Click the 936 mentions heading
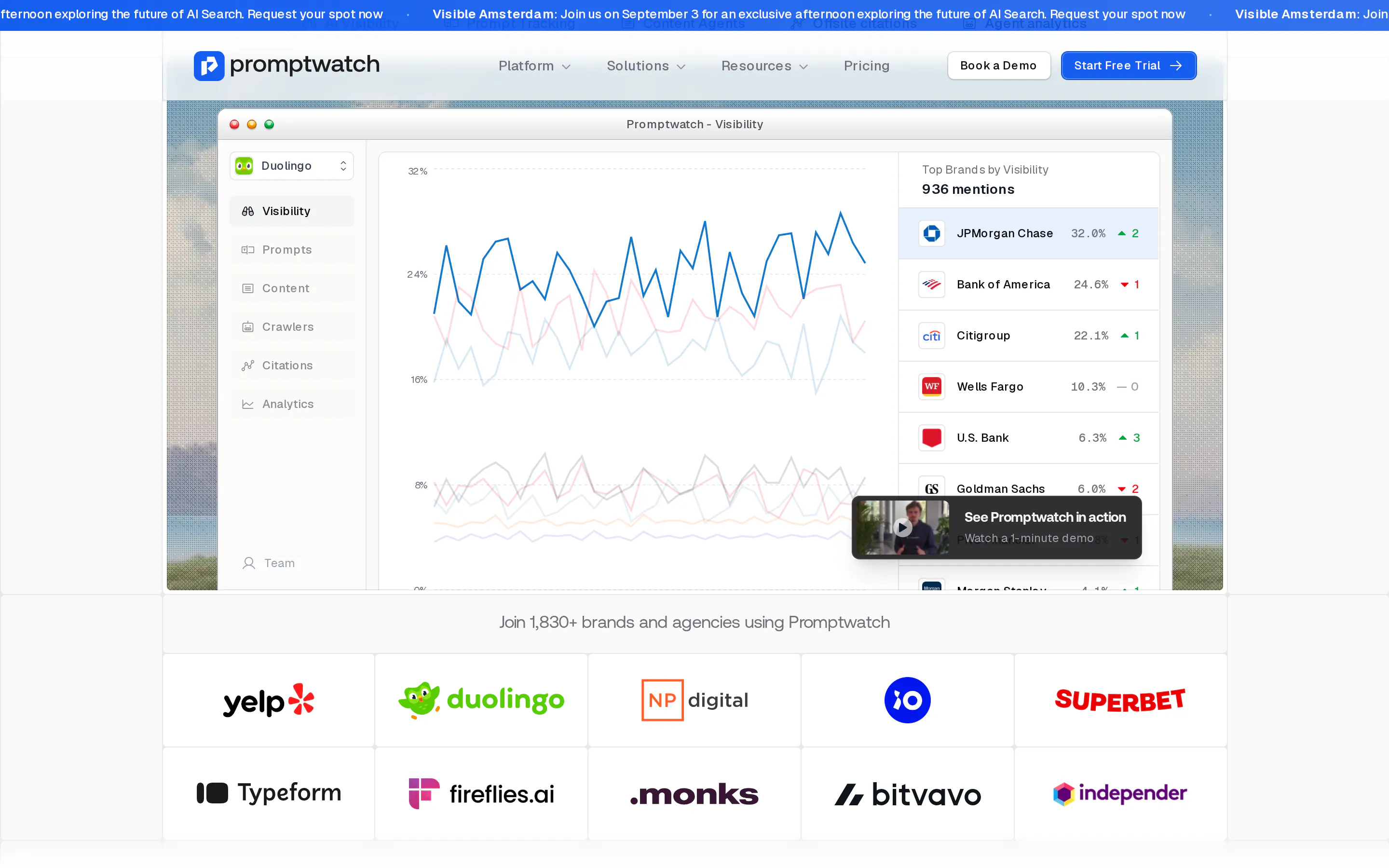Viewport: 1389px width, 868px height. pyautogui.click(x=968, y=190)
